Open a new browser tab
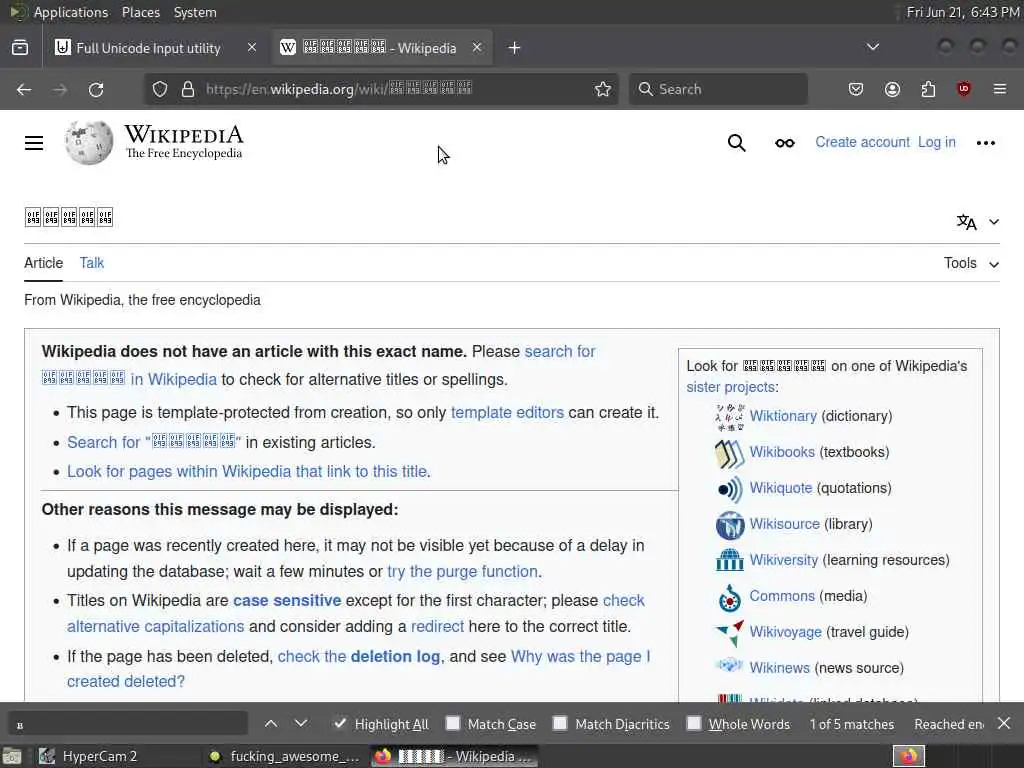 click(515, 48)
